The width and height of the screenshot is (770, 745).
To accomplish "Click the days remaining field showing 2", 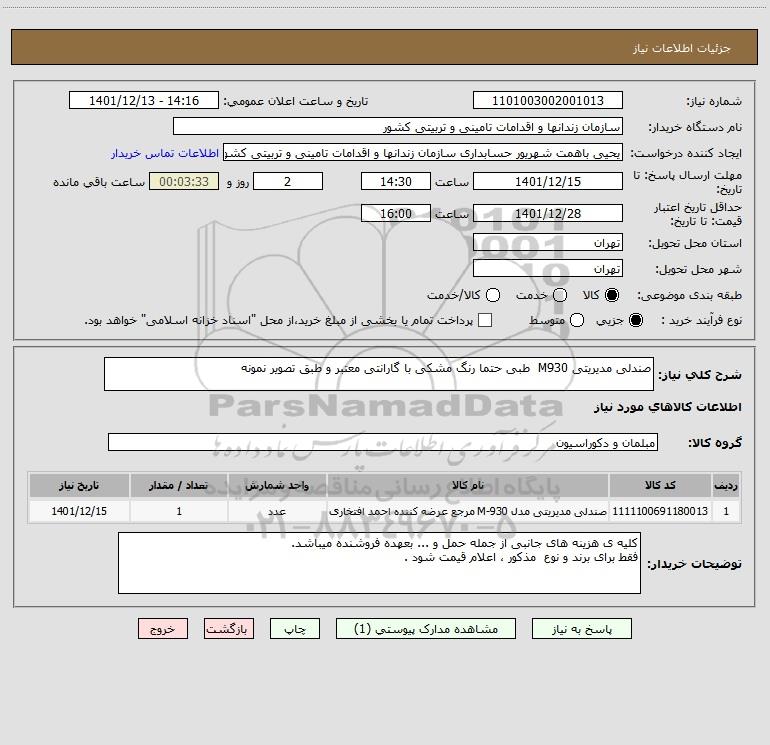I will coord(288,181).
